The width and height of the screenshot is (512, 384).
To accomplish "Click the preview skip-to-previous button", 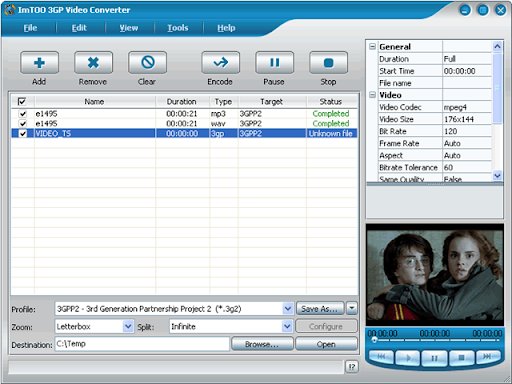I will click(x=381, y=357).
